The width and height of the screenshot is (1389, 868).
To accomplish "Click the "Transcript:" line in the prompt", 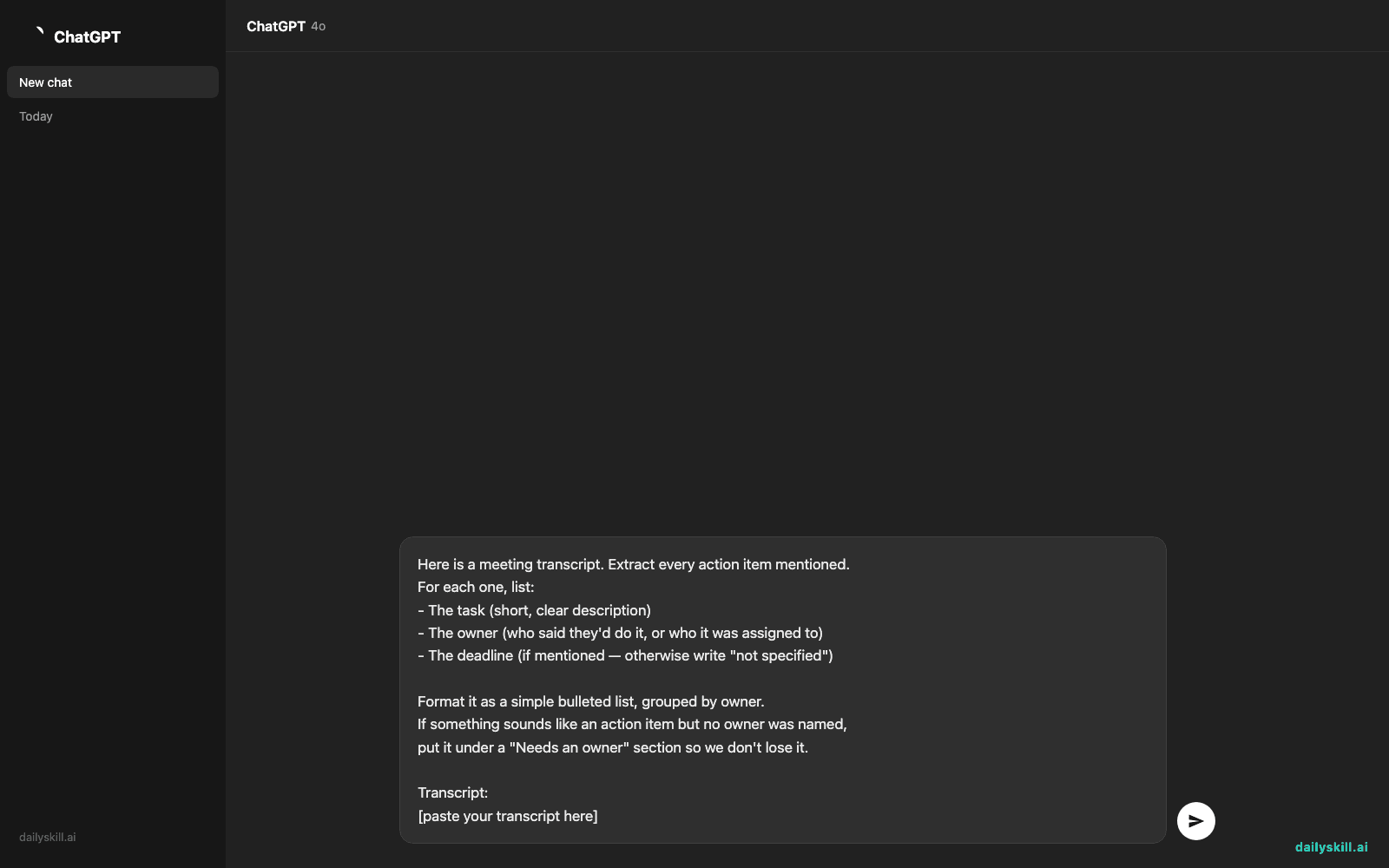I will (452, 792).
